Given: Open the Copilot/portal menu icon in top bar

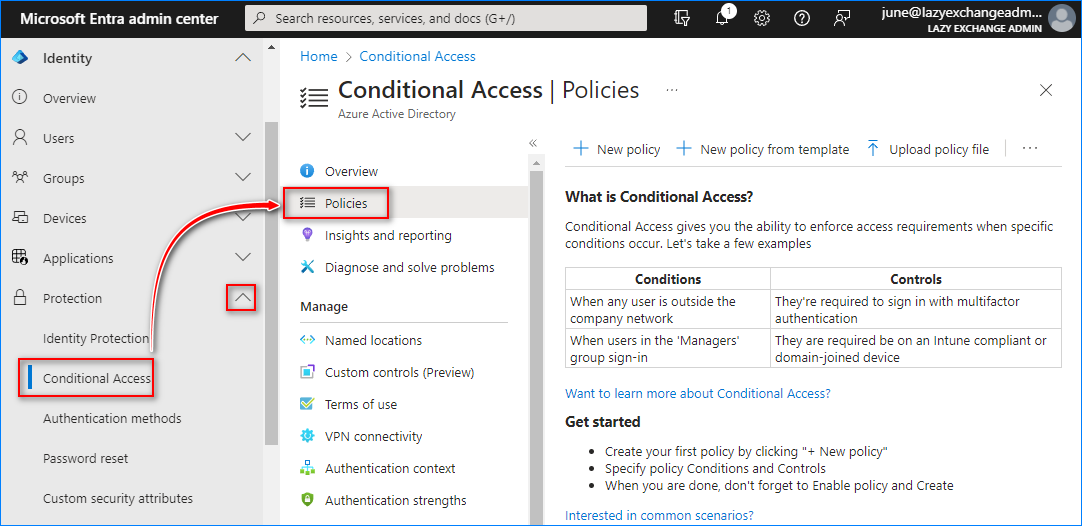Looking at the screenshot, I should 682,19.
